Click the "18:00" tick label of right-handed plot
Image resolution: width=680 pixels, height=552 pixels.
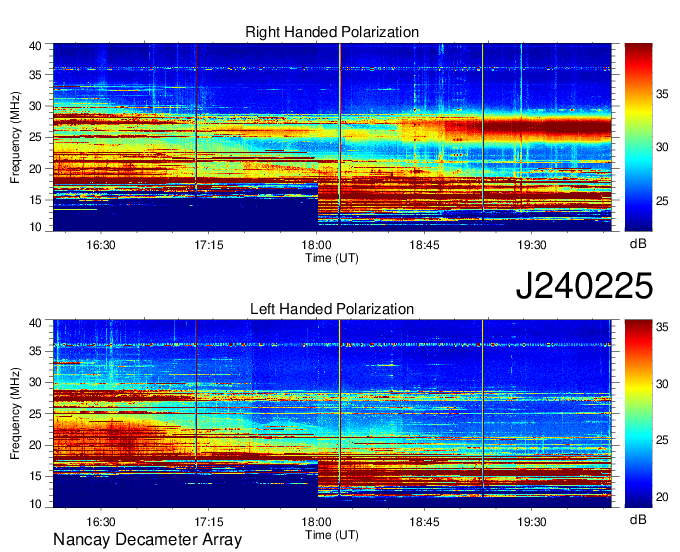pos(317,245)
